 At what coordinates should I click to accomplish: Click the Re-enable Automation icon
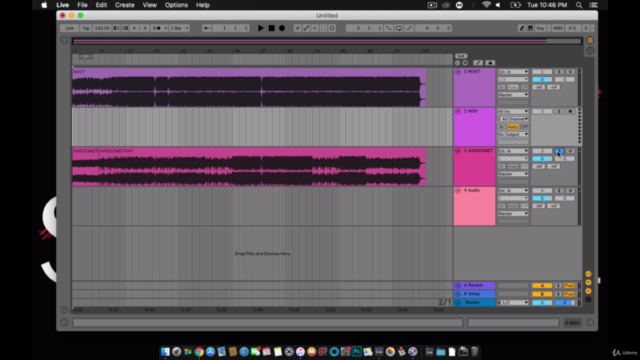(x=315, y=28)
